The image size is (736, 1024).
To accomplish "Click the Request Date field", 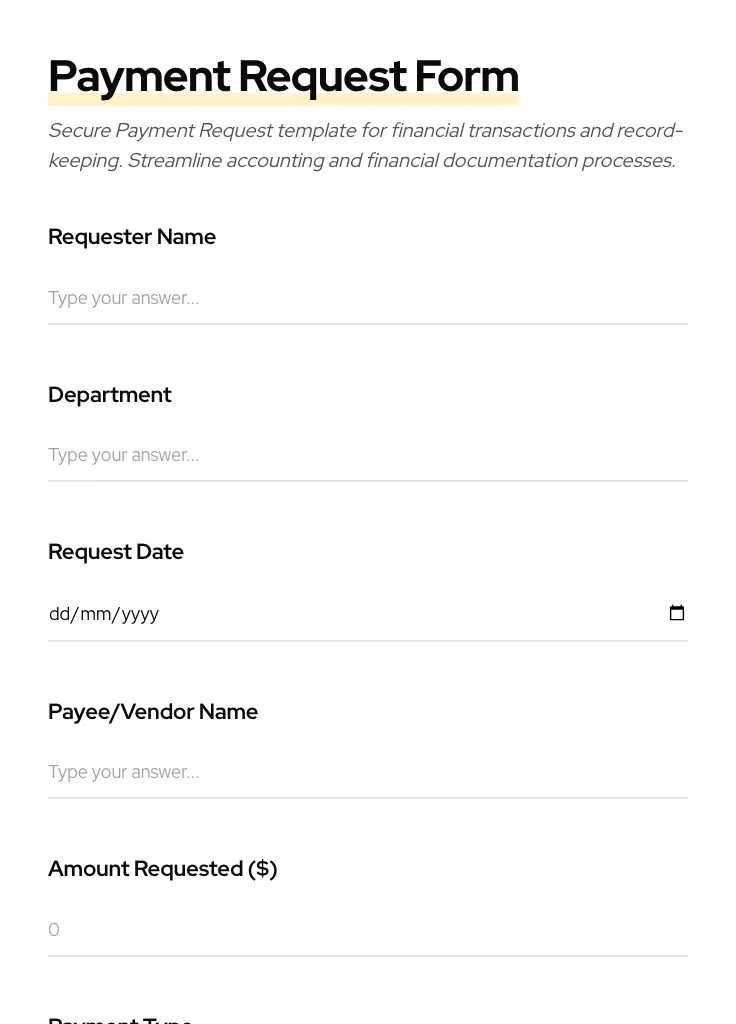I will click(300, 614).
